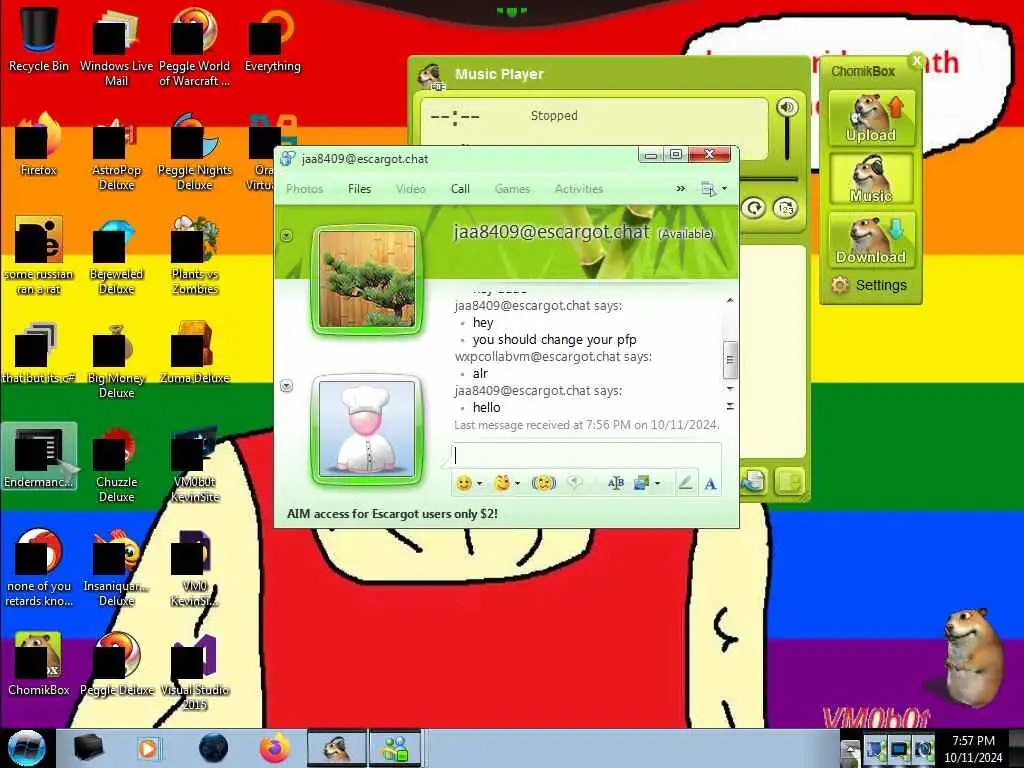Open media player taskbar icon

coord(148,748)
